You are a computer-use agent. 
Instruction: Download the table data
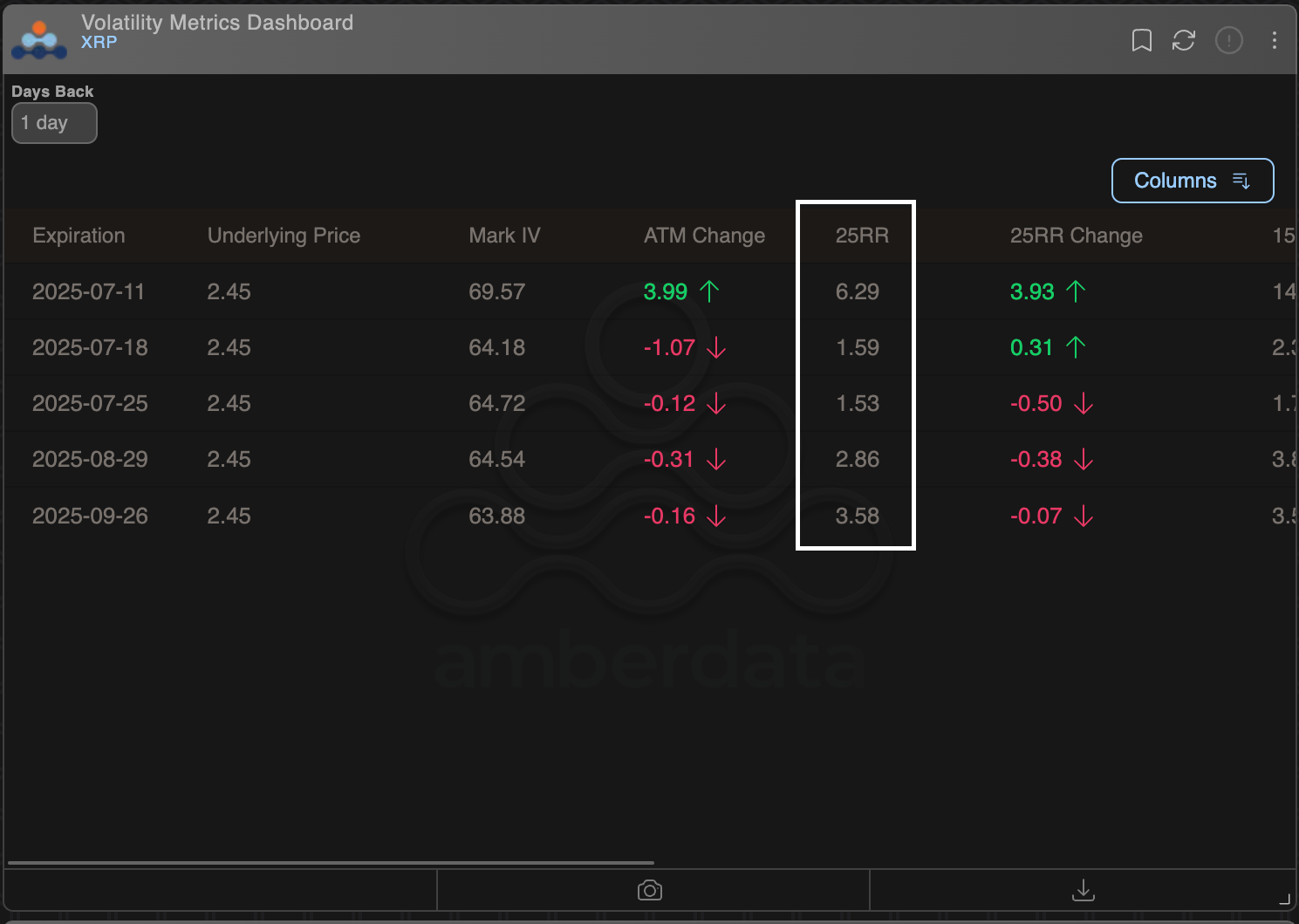[x=1083, y=890]
